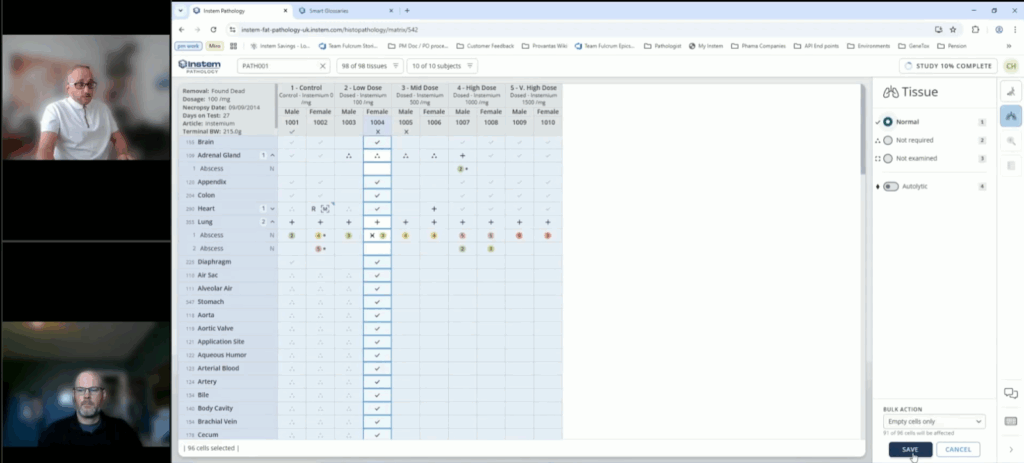Click the CH user avatar
Screen dimensions: 1024x463
1010,66
